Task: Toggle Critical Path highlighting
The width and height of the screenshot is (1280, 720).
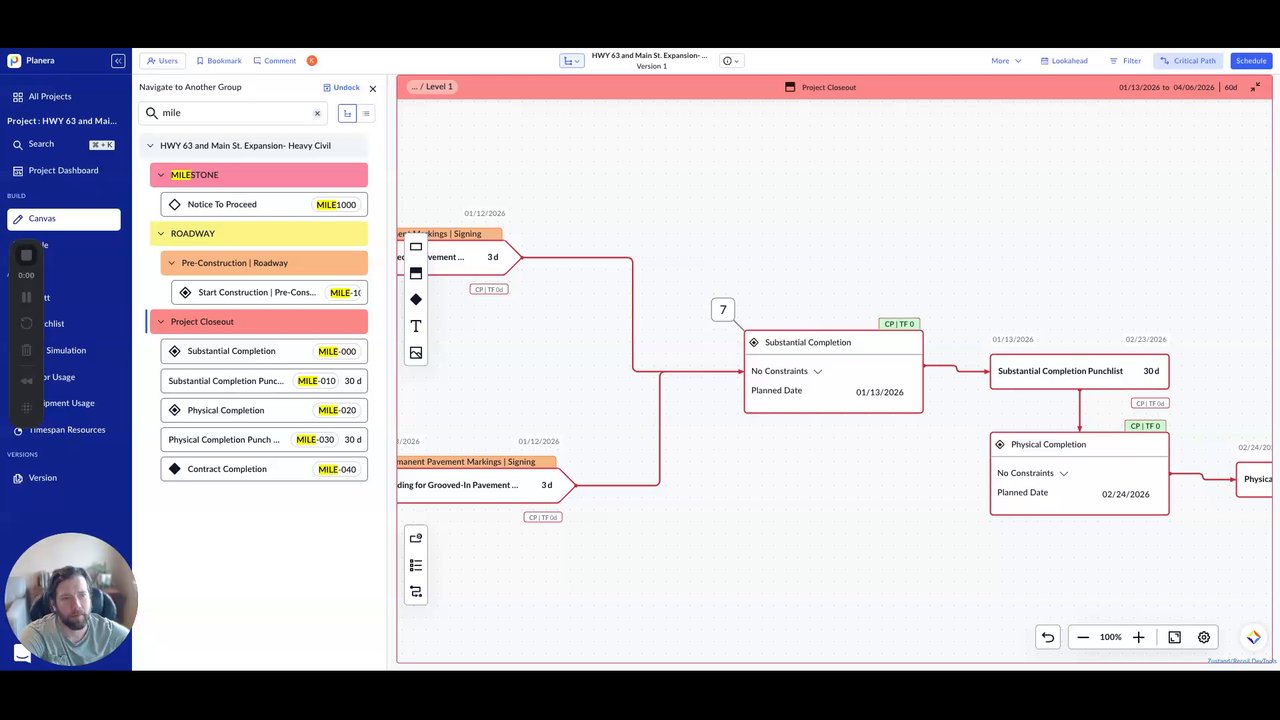Action: click(x=1188, y=61)
